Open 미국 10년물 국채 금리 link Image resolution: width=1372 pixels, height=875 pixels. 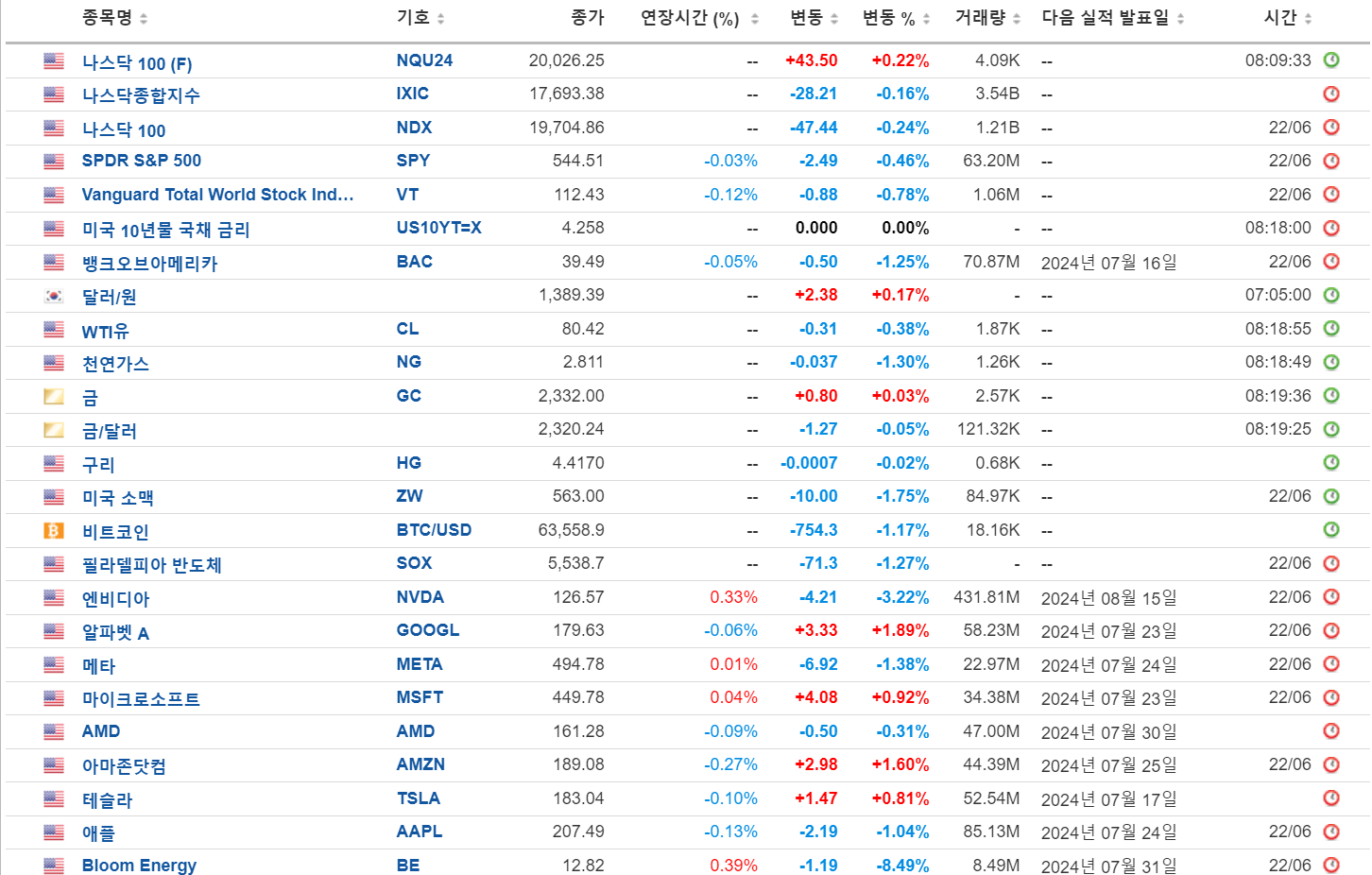[x=165, y=230]
